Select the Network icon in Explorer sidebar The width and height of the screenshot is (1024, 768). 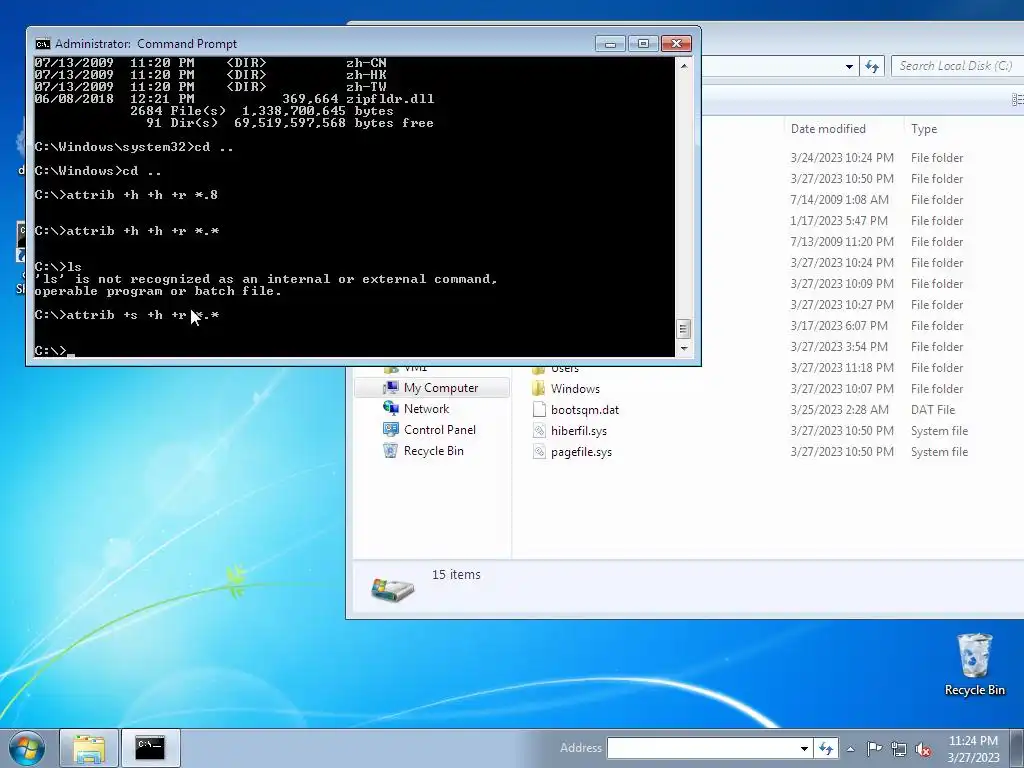[x=391, y=408]
